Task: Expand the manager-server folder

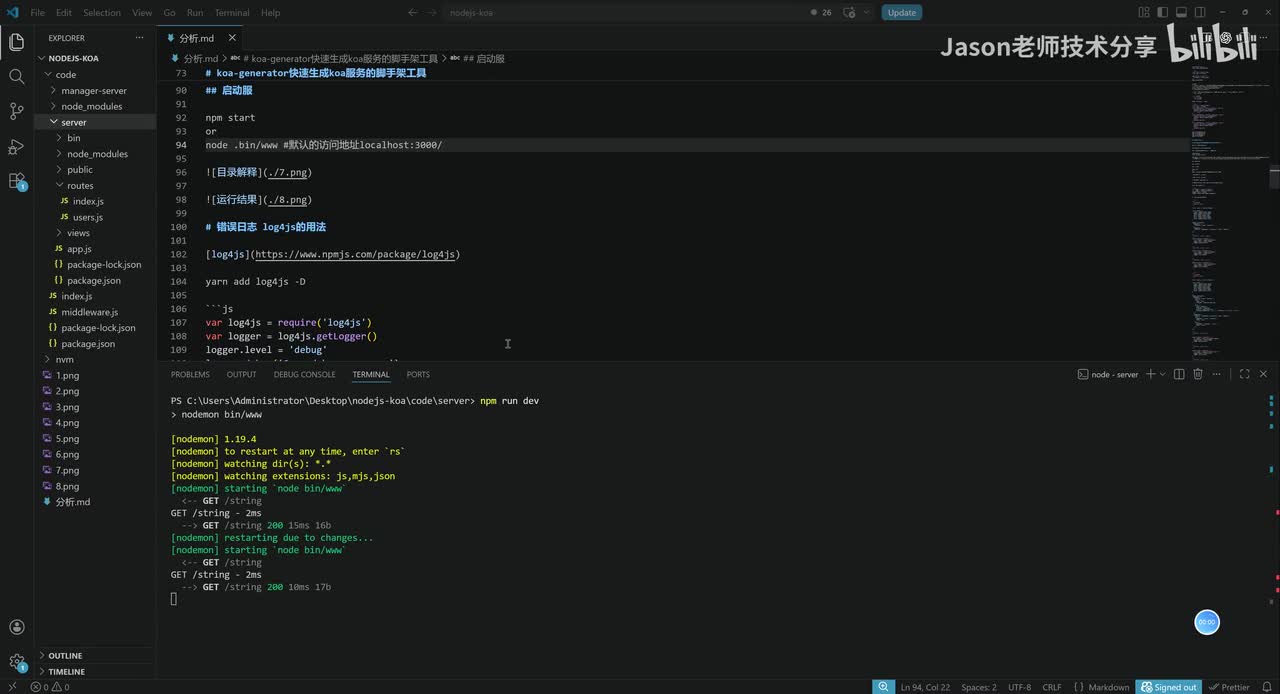Action: [94, 90]
